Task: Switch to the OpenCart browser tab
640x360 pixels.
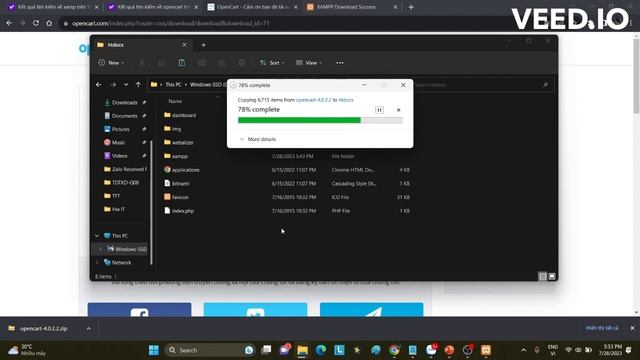Action: [x=252, y=7]
